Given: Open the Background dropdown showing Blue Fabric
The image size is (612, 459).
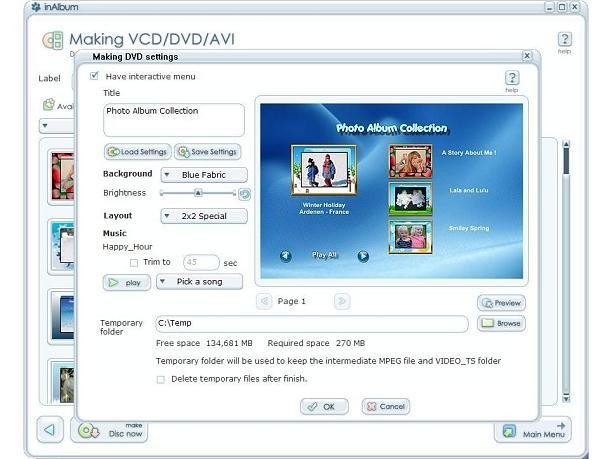Looking at the screenshot, I should click(204, 175).
